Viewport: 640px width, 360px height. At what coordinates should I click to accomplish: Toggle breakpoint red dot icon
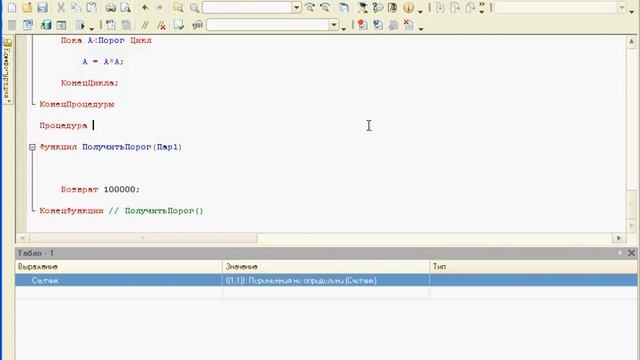[362, 25]
